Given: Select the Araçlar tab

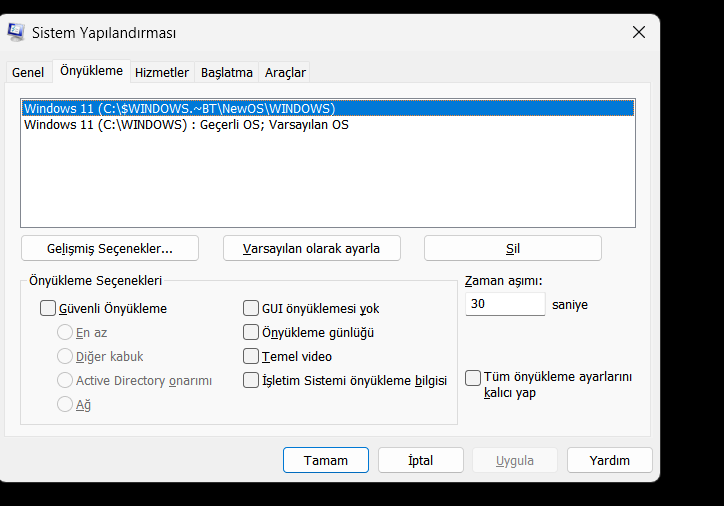Looking at the screenshot, I should (x=285, y=72).
